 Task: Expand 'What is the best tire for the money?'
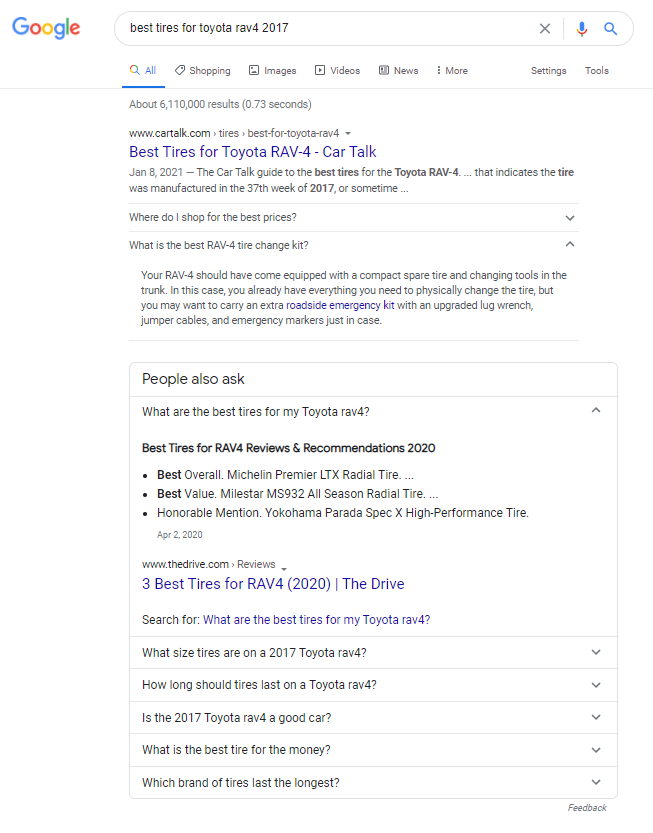click(x=373, y=750)
